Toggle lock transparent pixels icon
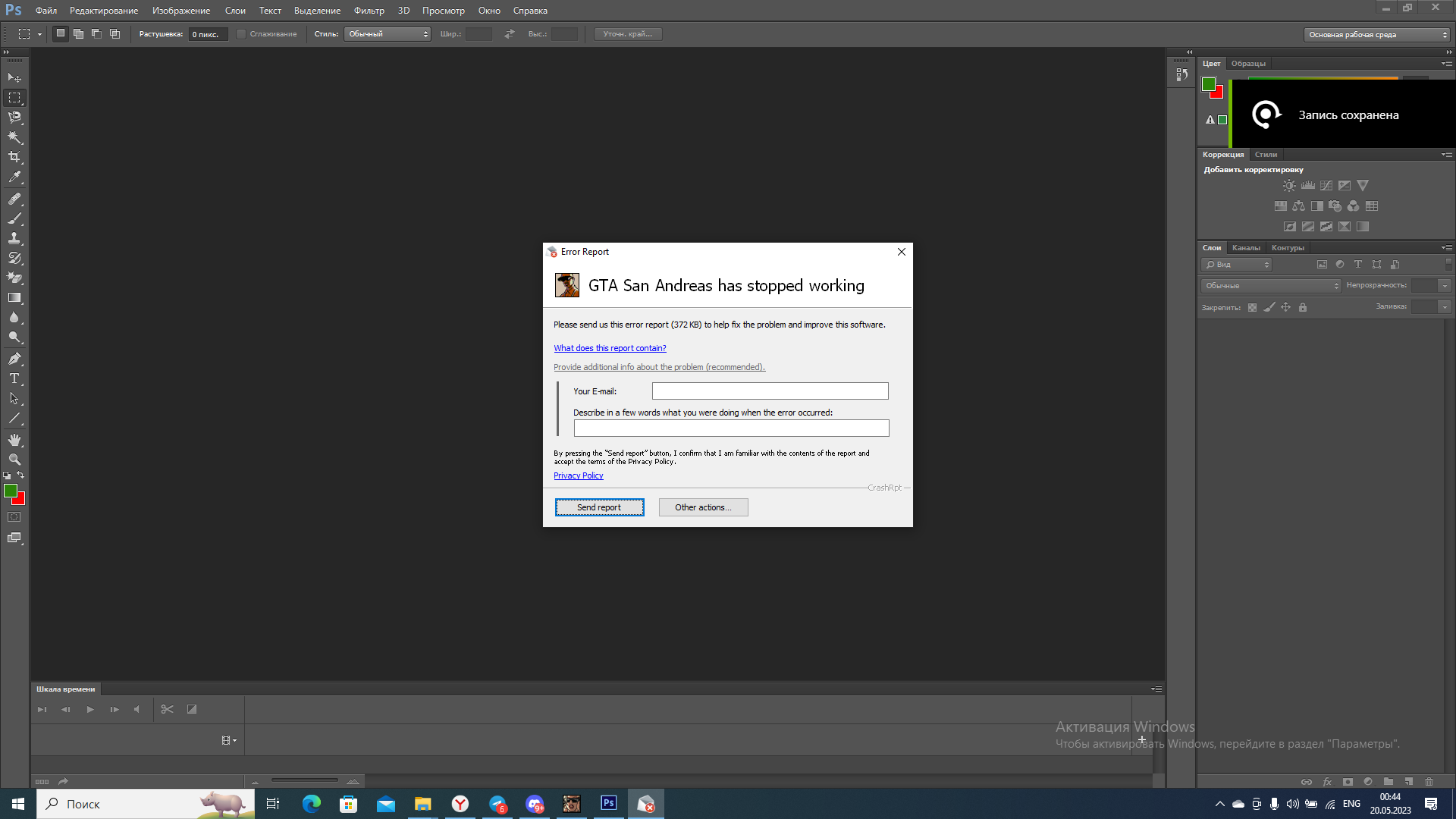Viewport: 1456px width, 819px height. 1252,308
